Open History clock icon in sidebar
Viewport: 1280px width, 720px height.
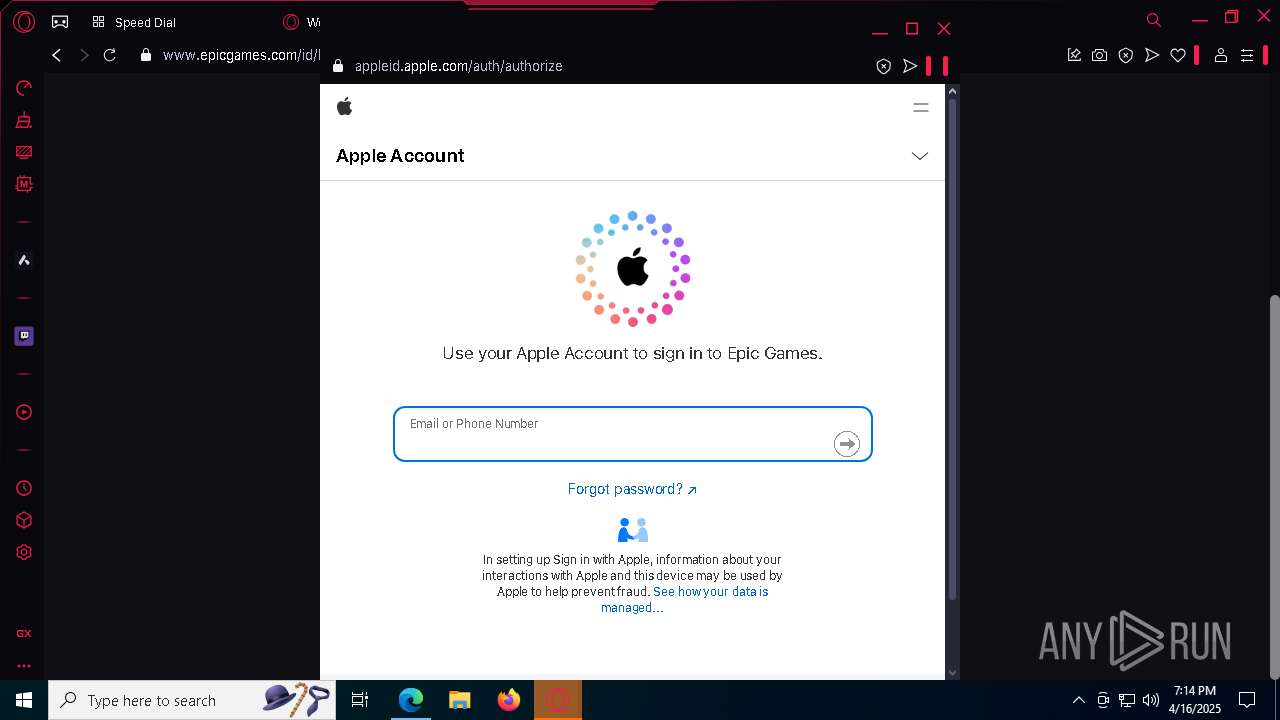pyautogui.click(x=24, y=488)
